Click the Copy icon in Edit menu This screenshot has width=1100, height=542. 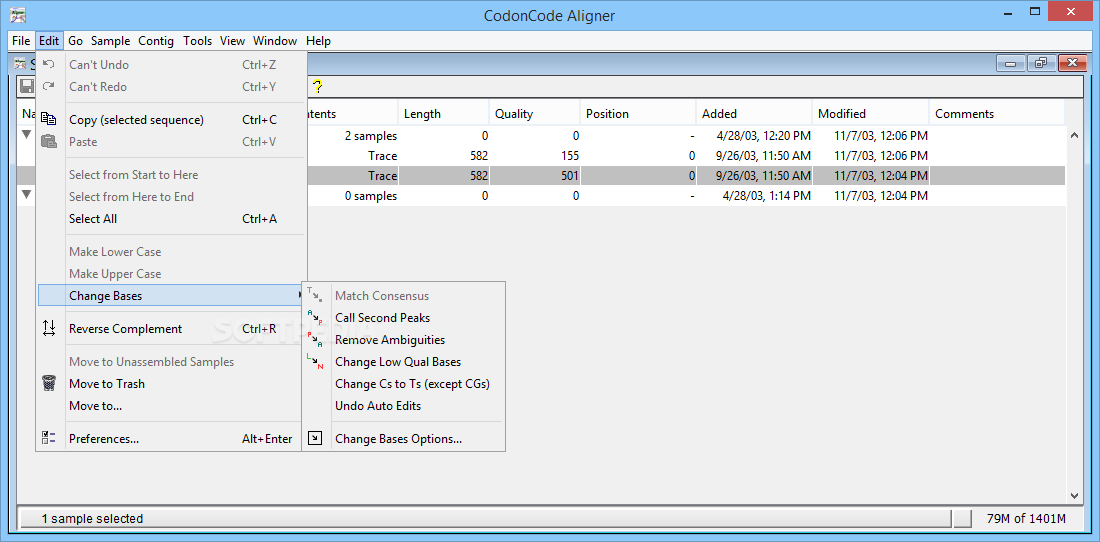[48, 119]
